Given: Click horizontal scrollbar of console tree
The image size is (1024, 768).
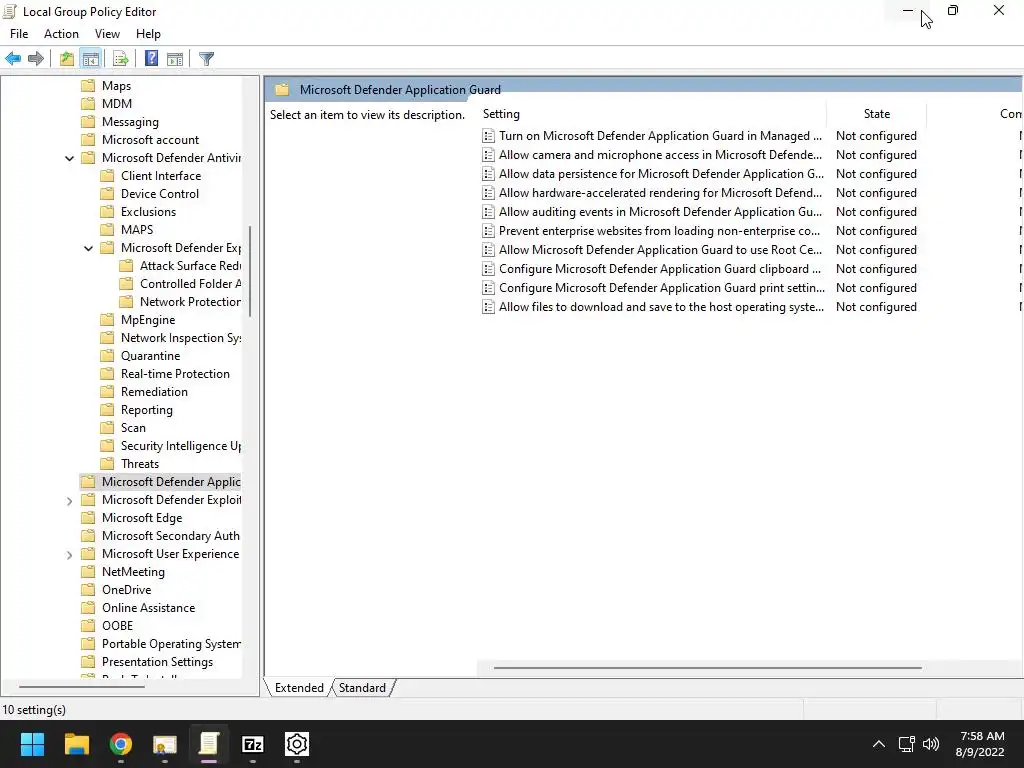Looking at the screenshot, I should point(82,686).
